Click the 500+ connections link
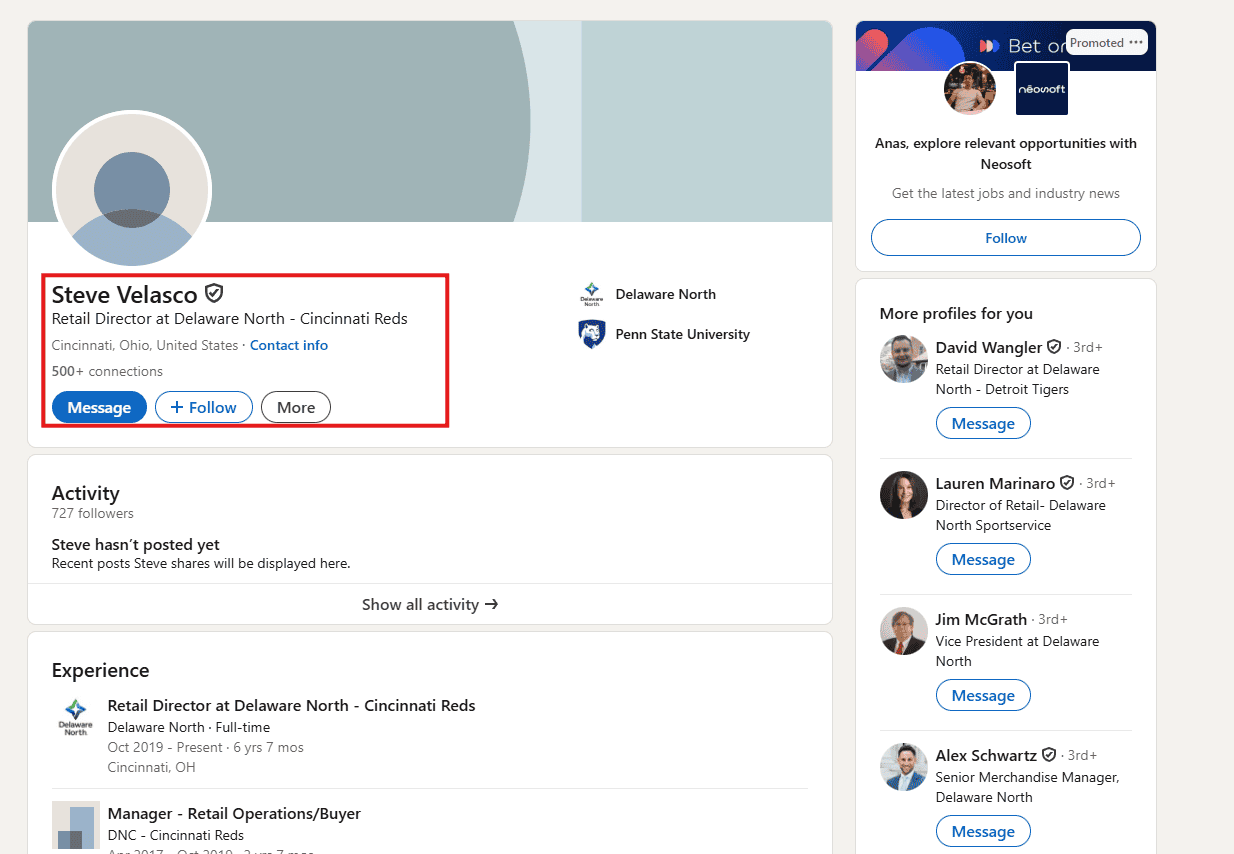The height and width of the screenshot is (854, 1234). (107, 371)
